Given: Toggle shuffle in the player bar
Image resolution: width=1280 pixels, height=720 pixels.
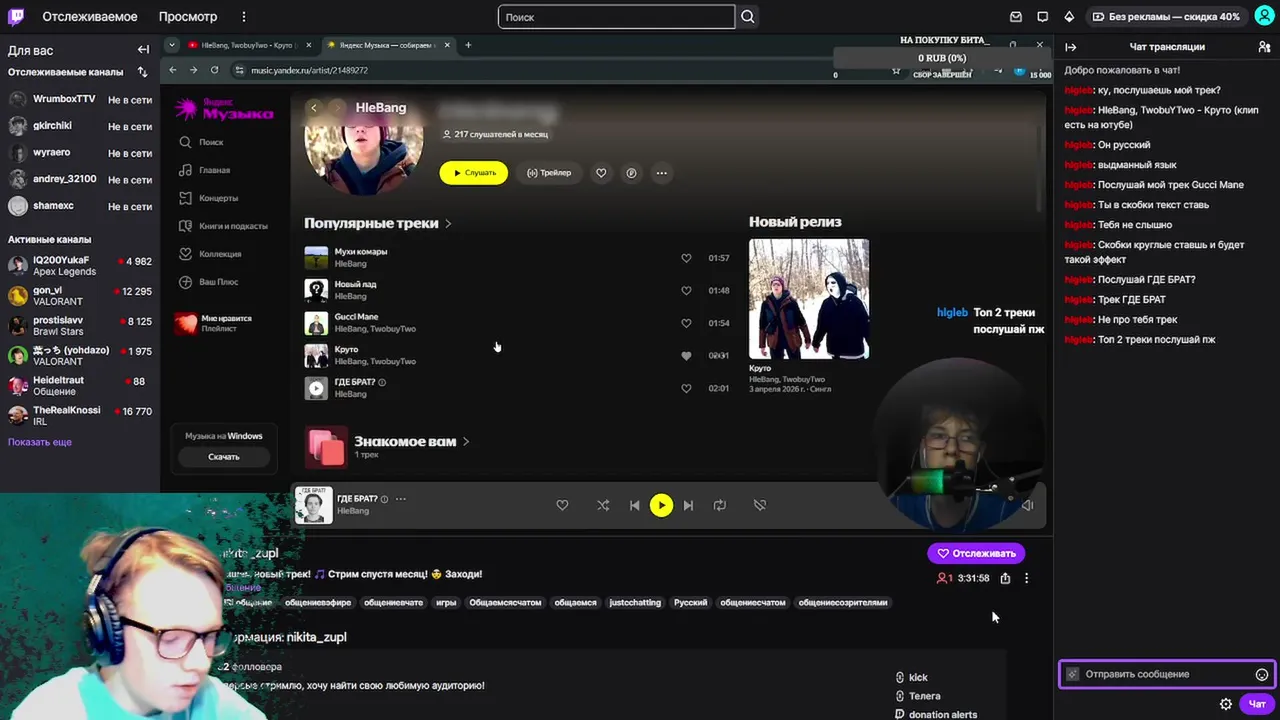Looking at the screenshot, I should coord(603,506).
